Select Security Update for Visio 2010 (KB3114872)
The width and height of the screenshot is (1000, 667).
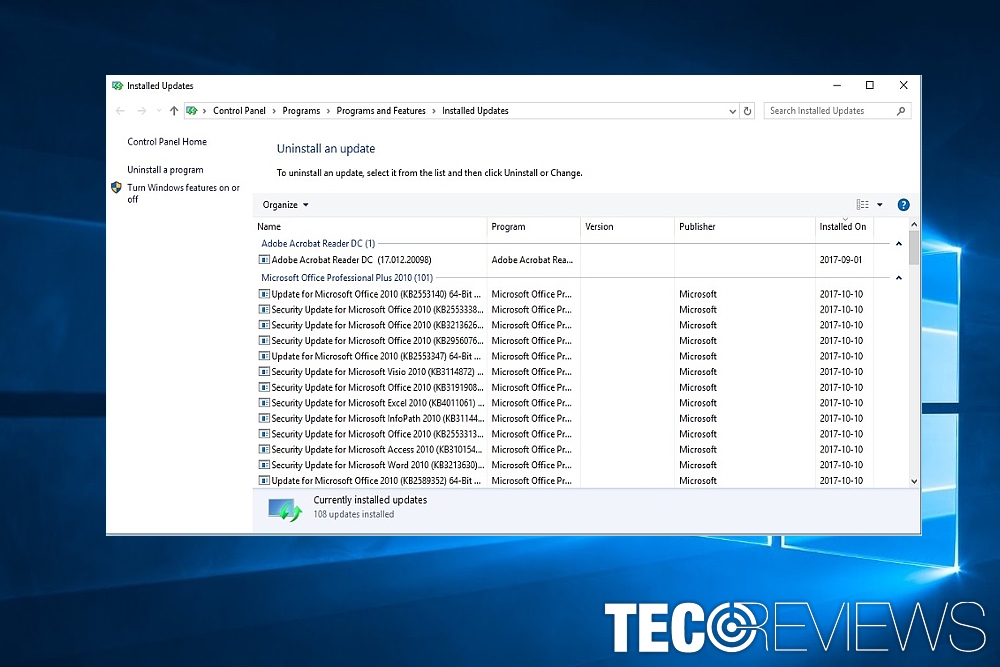tap(378, 372)
